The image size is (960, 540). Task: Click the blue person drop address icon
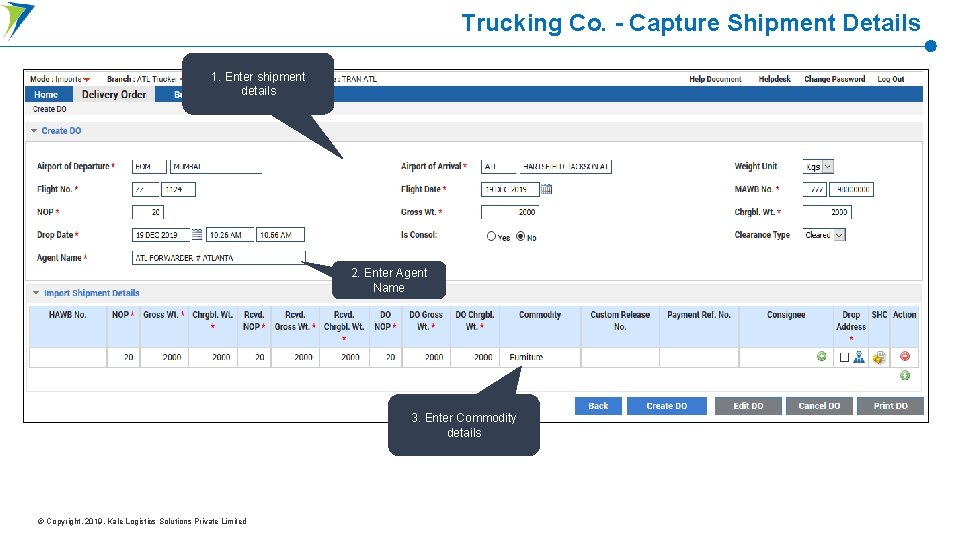click(x=859, y=357)
